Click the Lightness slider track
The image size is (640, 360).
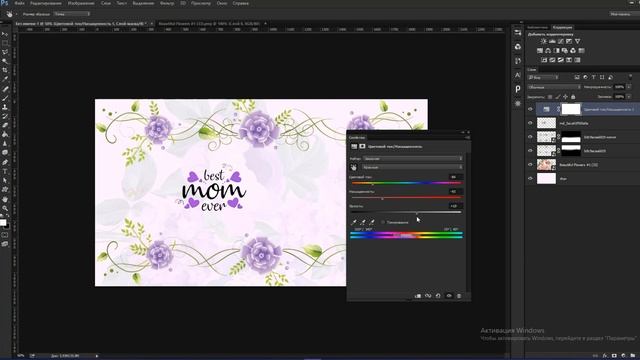tap(406, 212)
